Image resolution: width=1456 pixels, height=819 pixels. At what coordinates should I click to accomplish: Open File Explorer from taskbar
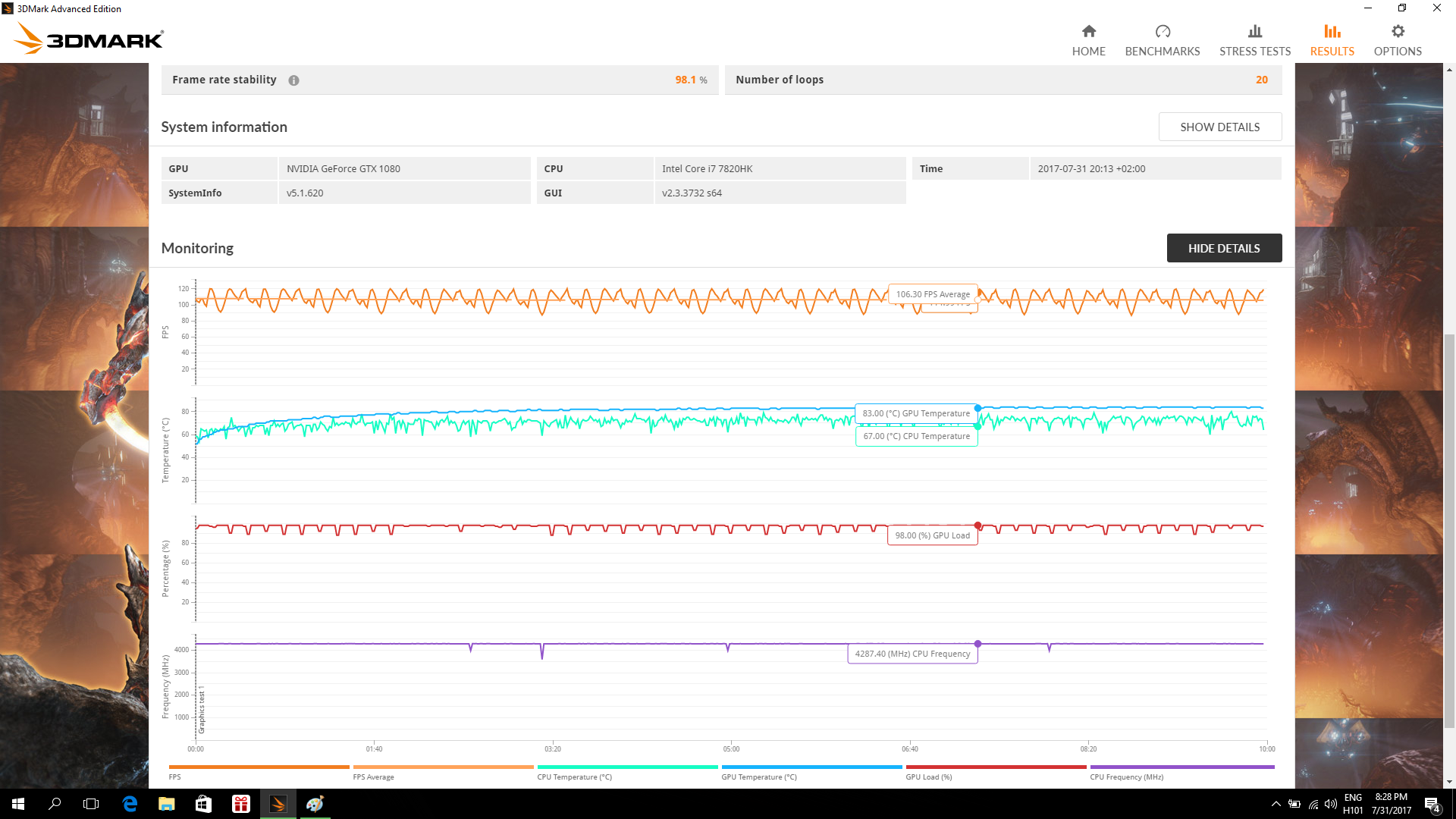[166, 804]
